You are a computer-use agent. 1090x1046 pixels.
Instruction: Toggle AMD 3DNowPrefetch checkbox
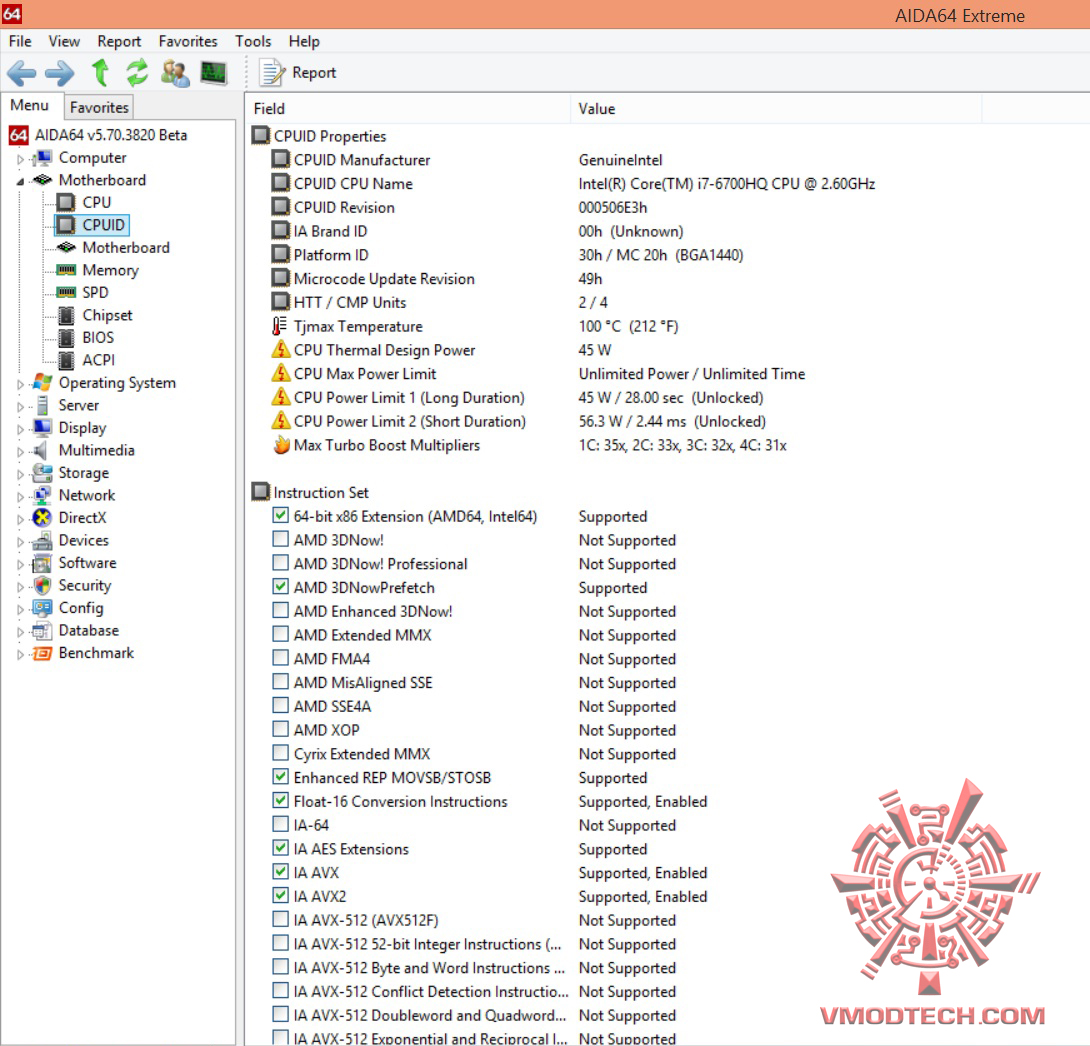[280, 587]
